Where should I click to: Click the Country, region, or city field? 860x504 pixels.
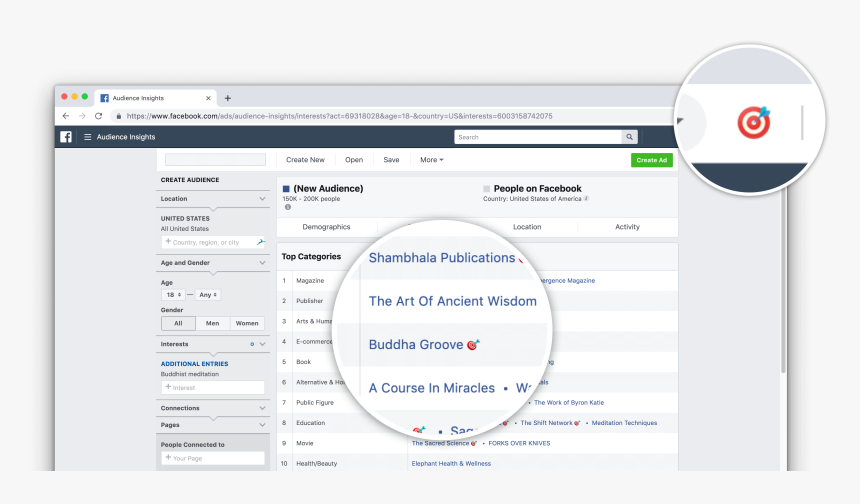(213, 242)
